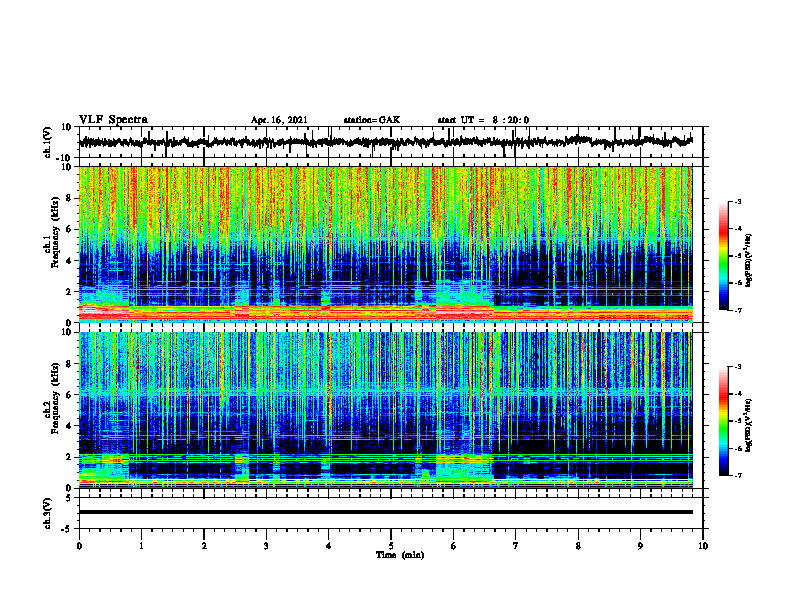The height and width of the screenshot is (612, 792).
Task: Click the "start UT = 8:20:0" header text
Action: (x=483, y=120)
